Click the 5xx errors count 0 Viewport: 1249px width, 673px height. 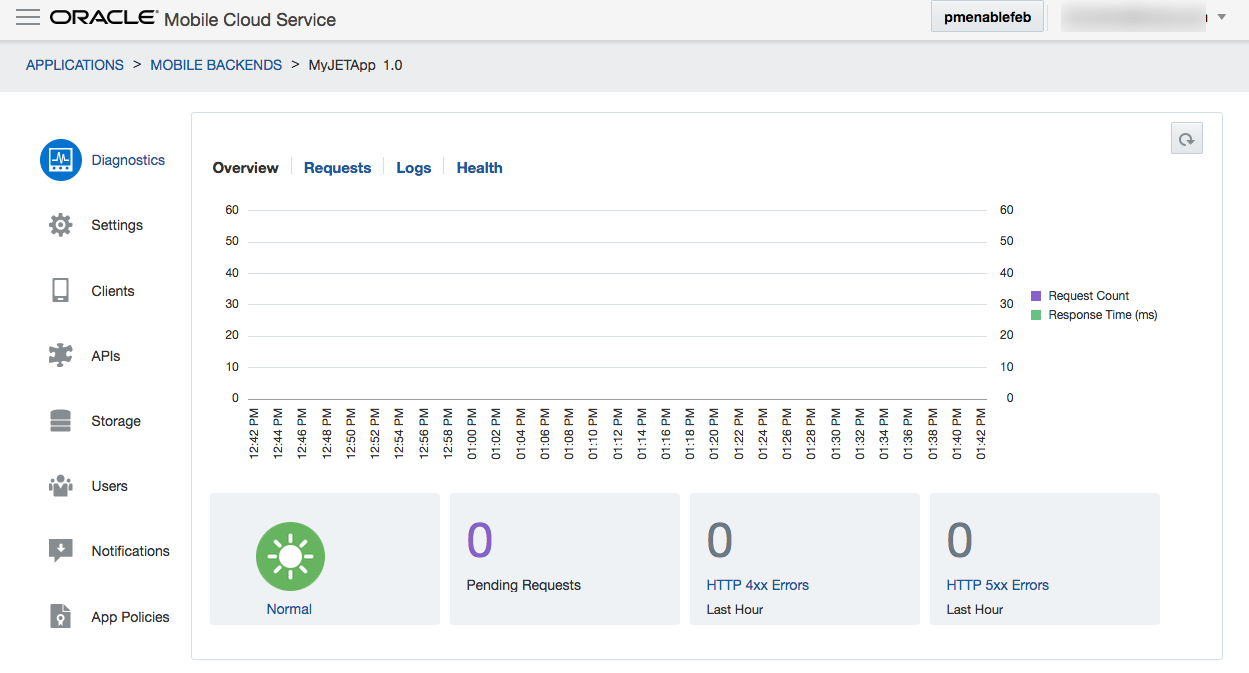960,541
